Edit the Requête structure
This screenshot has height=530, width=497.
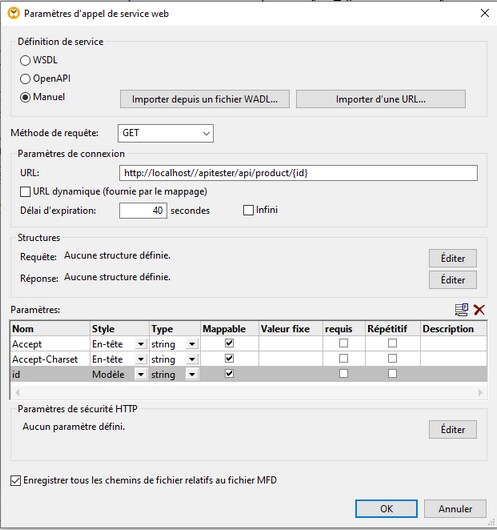[453, 258]
